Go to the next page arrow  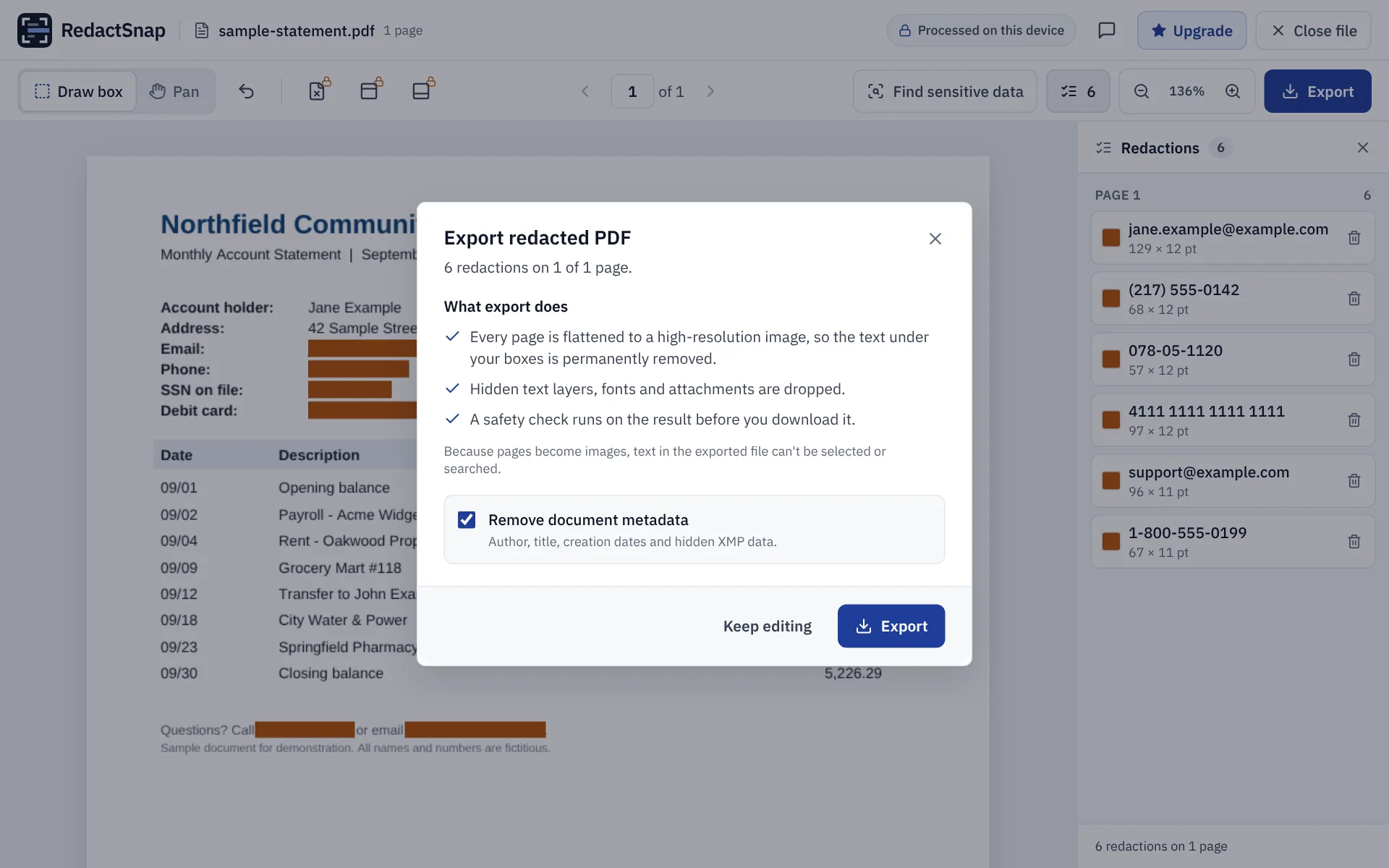710,91
